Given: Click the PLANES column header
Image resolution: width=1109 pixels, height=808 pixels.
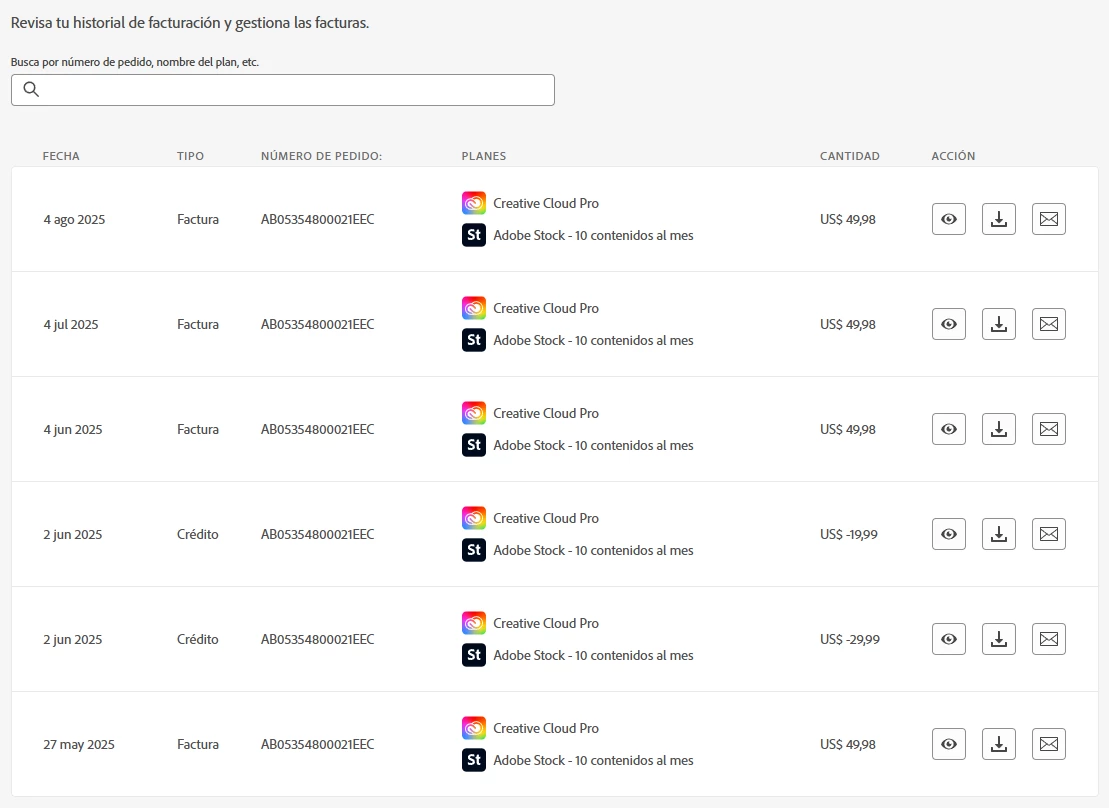Looking at the screenshot, I should coord(484,156).
